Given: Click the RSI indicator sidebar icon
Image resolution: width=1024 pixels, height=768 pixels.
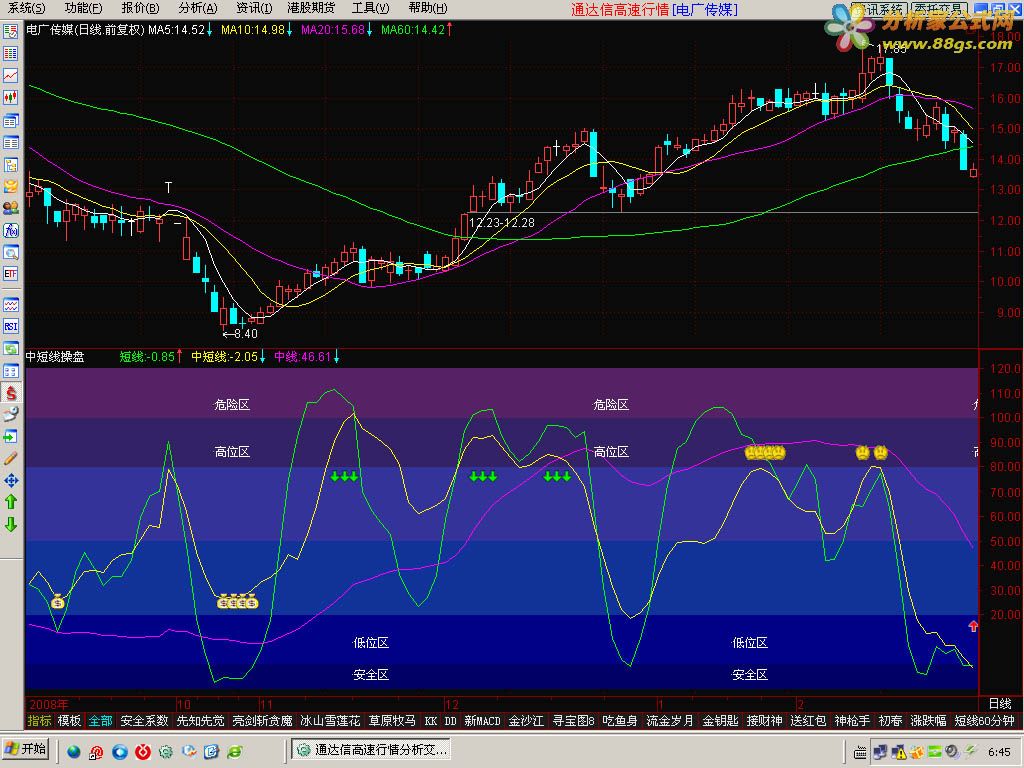Looking at the screenshot, I should (10, 326).
